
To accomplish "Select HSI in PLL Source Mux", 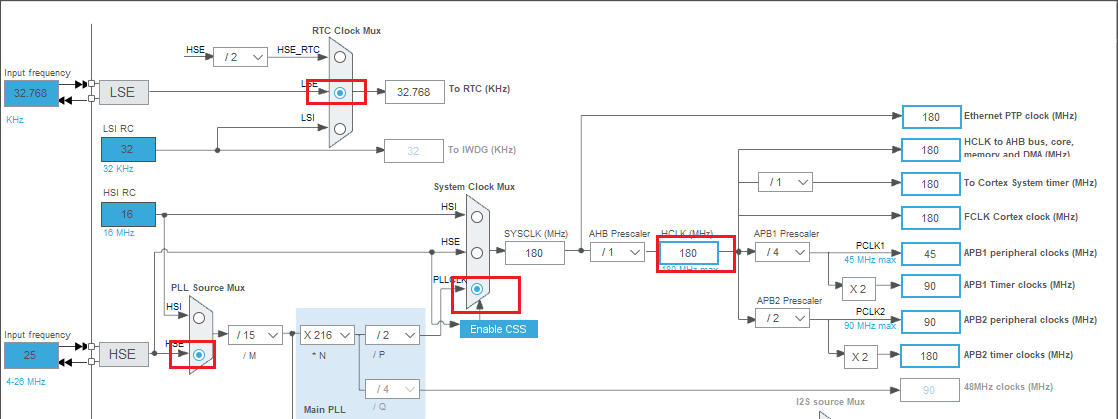I will tap(200, 318).
